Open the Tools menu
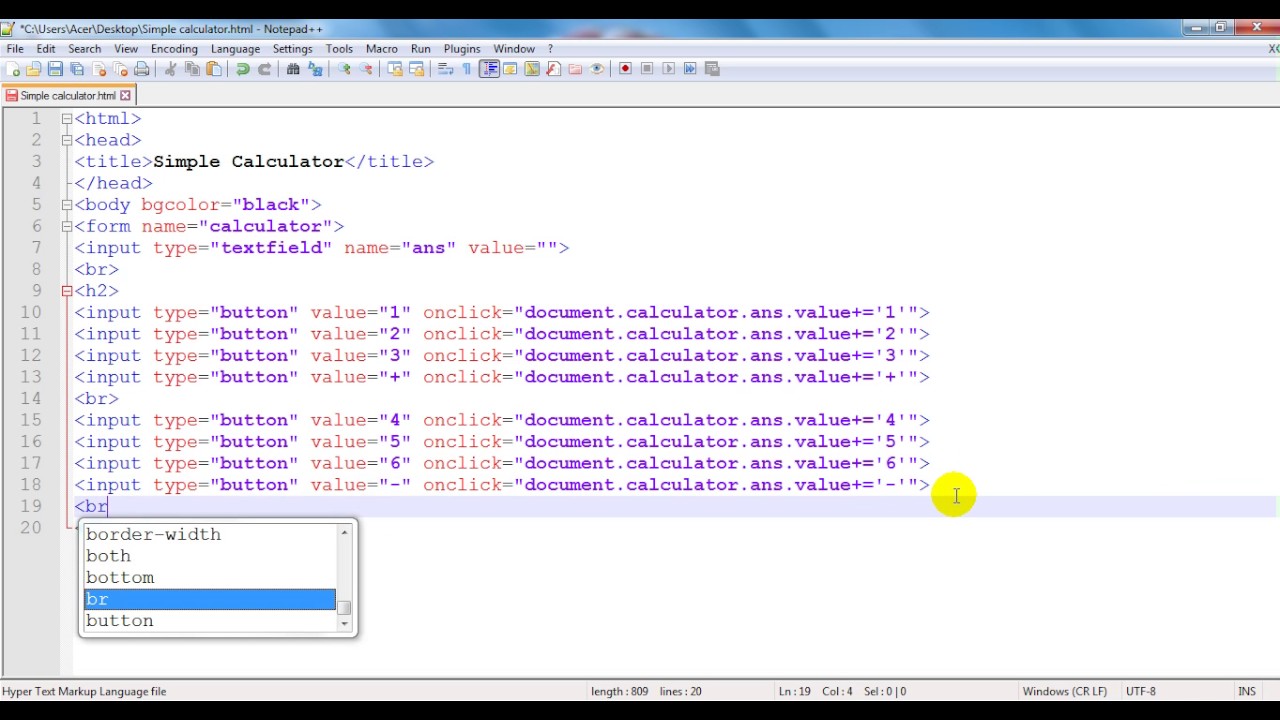 click(x=339, y=49)
